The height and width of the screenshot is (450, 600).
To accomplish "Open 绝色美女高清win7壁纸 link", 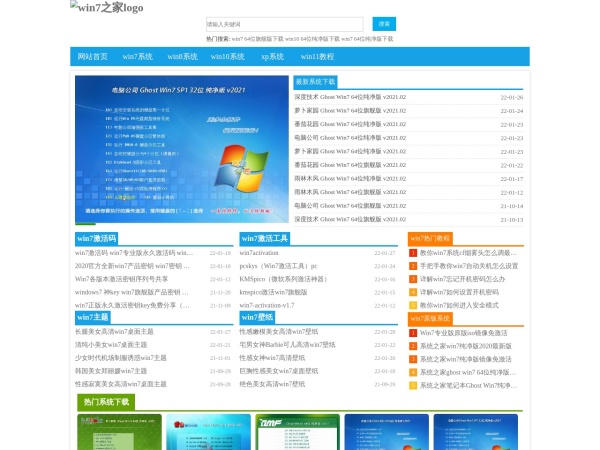I will click(272, 384).
